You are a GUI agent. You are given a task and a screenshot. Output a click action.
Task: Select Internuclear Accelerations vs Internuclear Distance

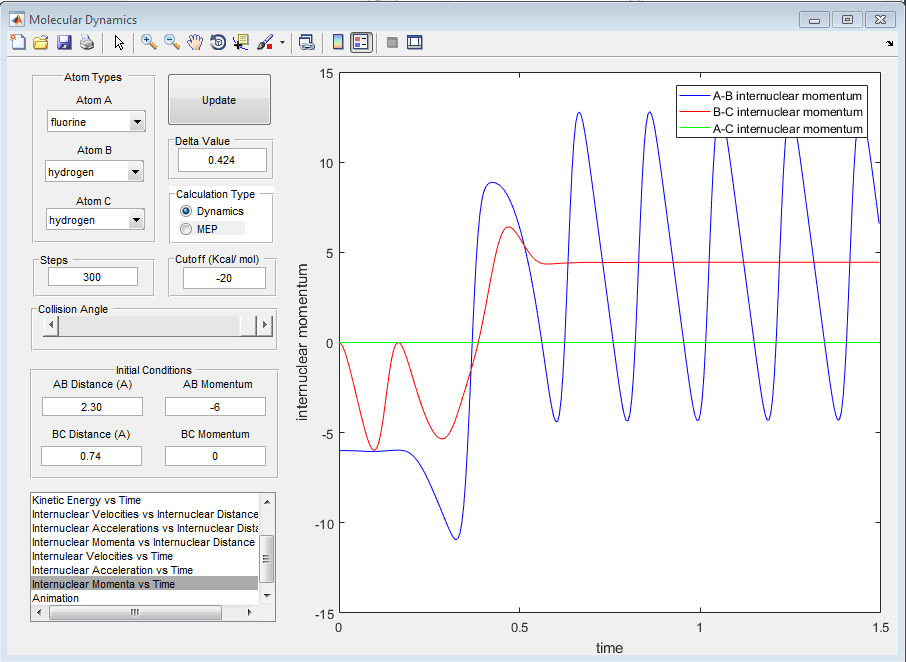(144, 528)
